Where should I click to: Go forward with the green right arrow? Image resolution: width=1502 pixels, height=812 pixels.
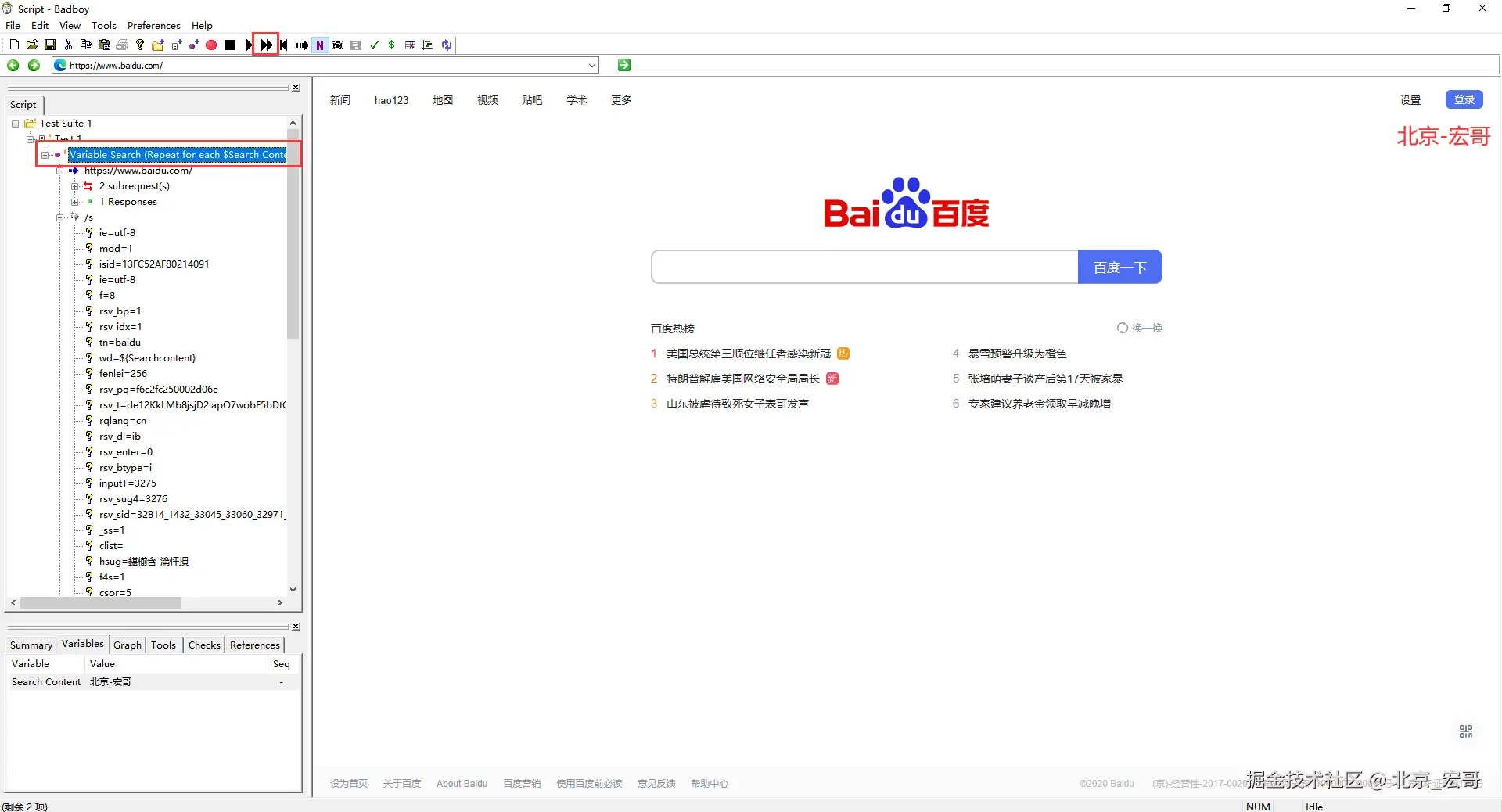34,65
